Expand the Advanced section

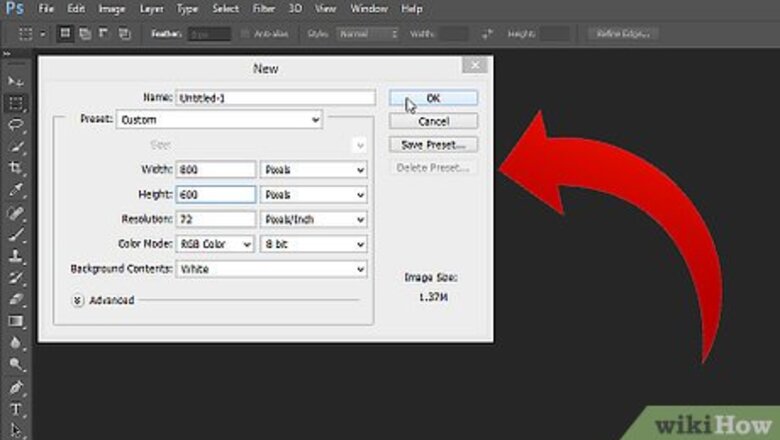77,300
